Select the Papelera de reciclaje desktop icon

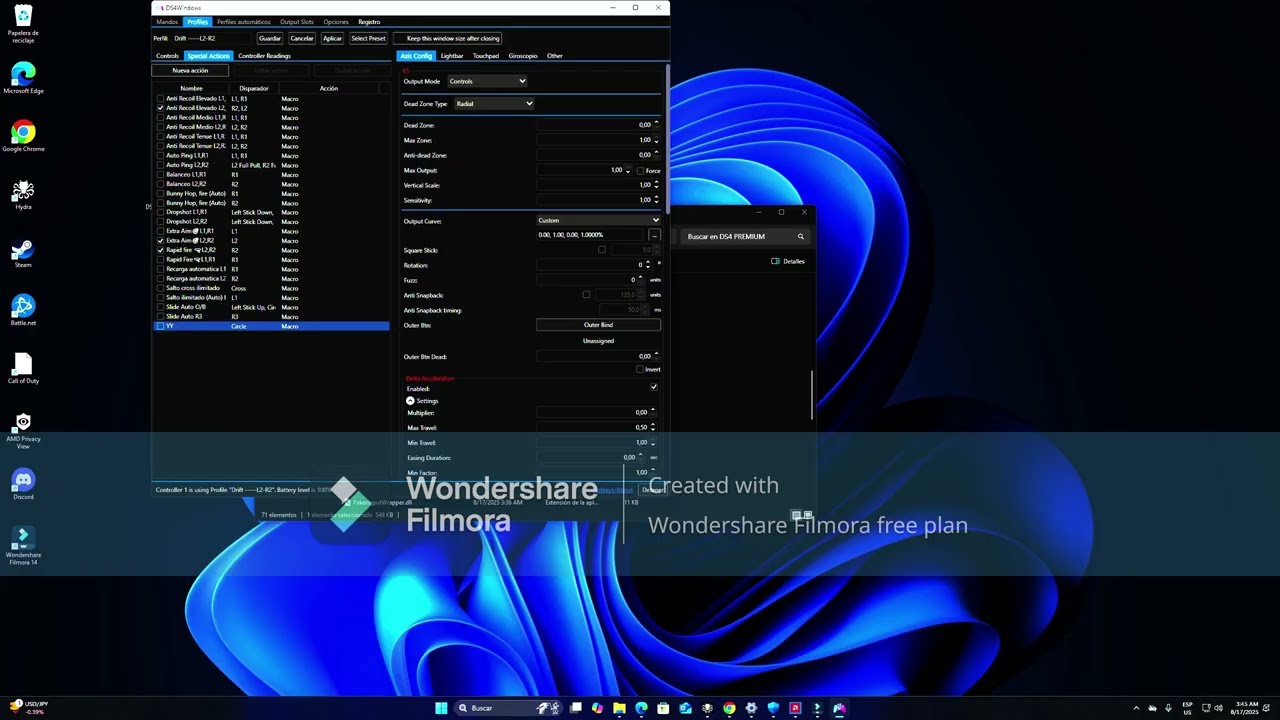tap(23, 22)
